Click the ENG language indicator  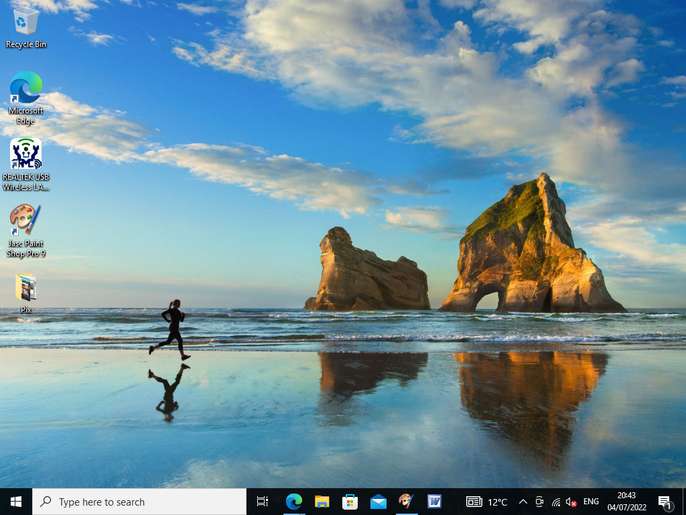click(x=591, y=501)
